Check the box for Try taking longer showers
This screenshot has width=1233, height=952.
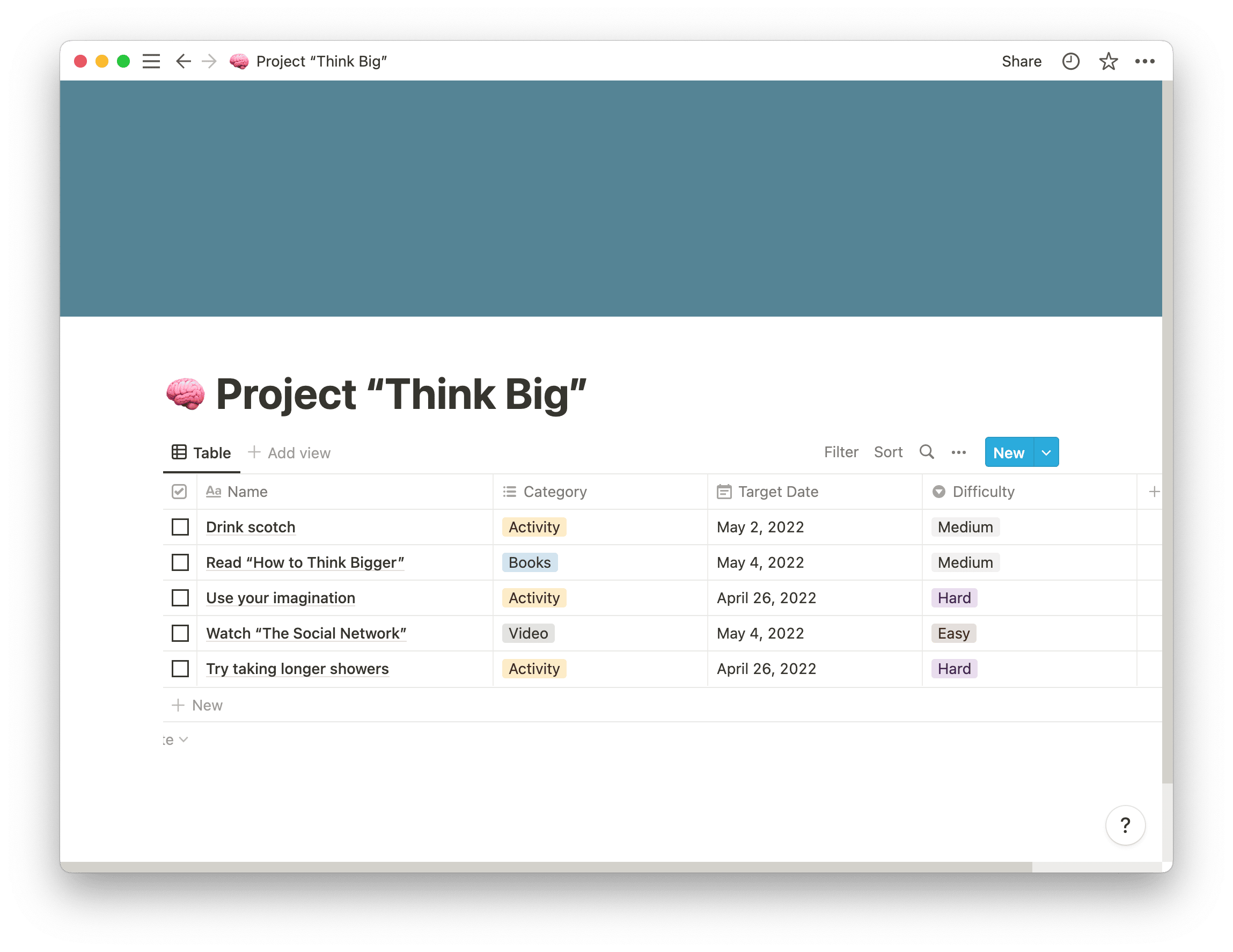pos(180,669)
